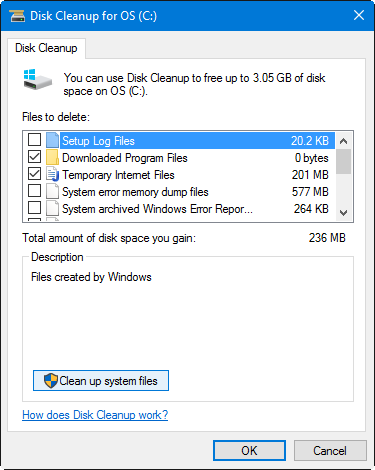
Task: Uncheck the Temporary Internet Files checkbox
Action: 35,174
